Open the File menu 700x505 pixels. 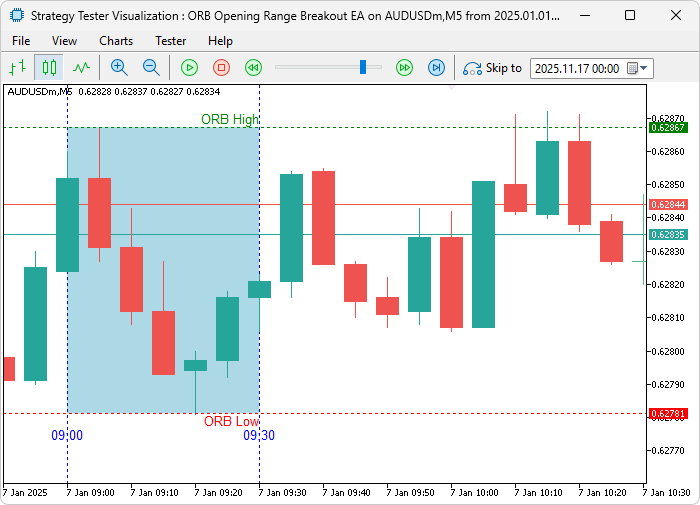click(21, 41)
